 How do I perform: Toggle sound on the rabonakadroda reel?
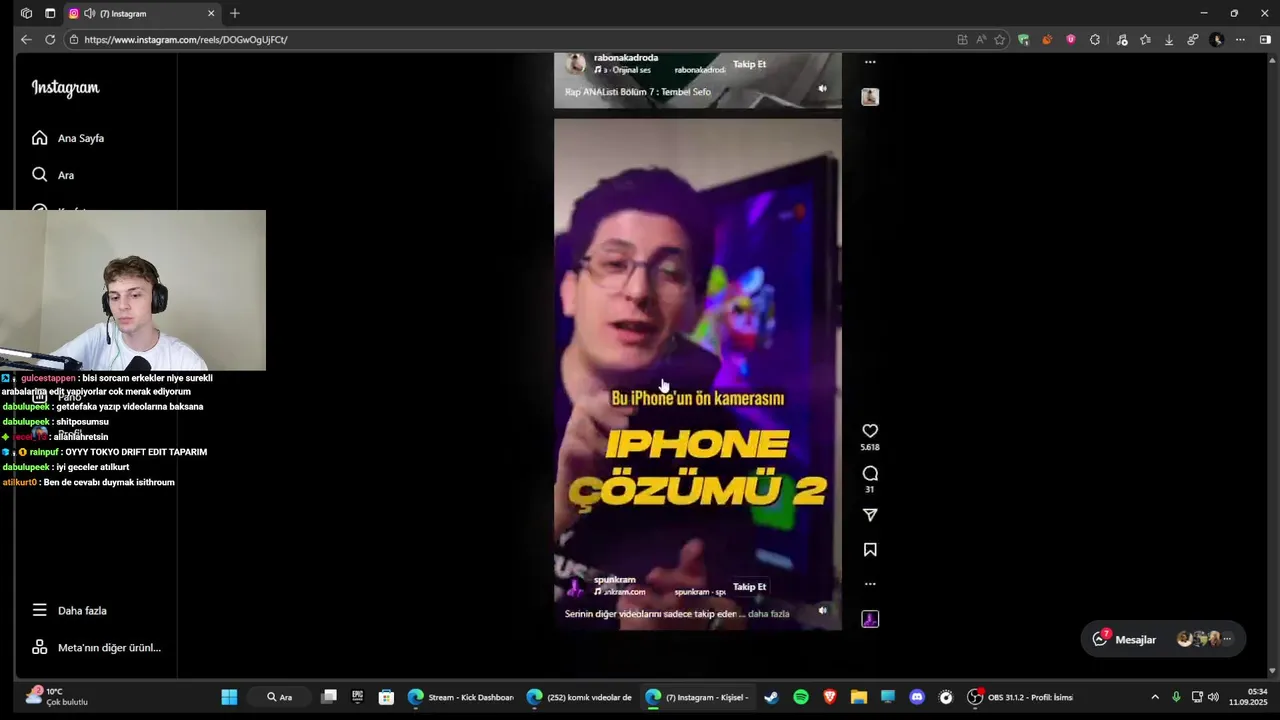(822, 88)
